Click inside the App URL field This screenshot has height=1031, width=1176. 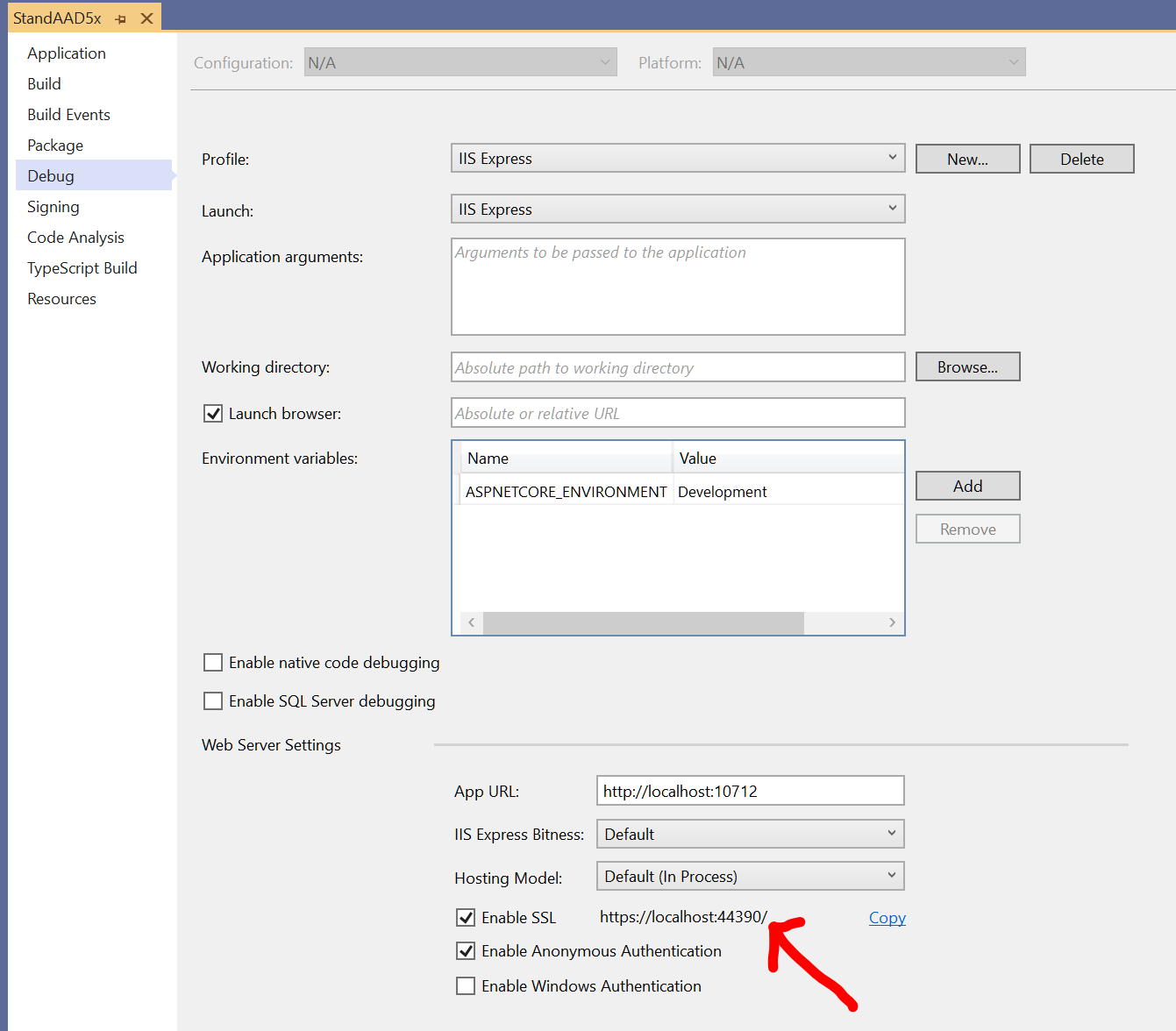[750, 790]
